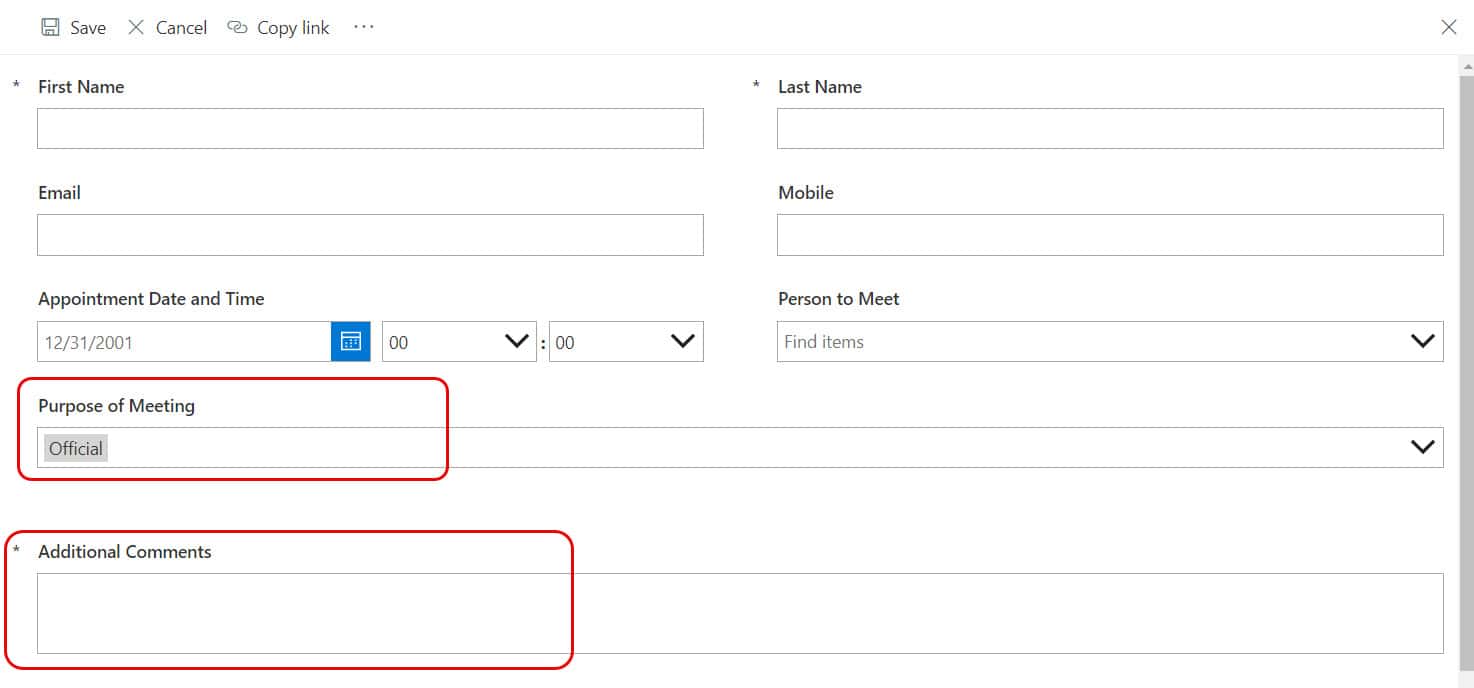Click the Appointment Date and Time label
The image size is (1474, 688).
tap(151, 299)
